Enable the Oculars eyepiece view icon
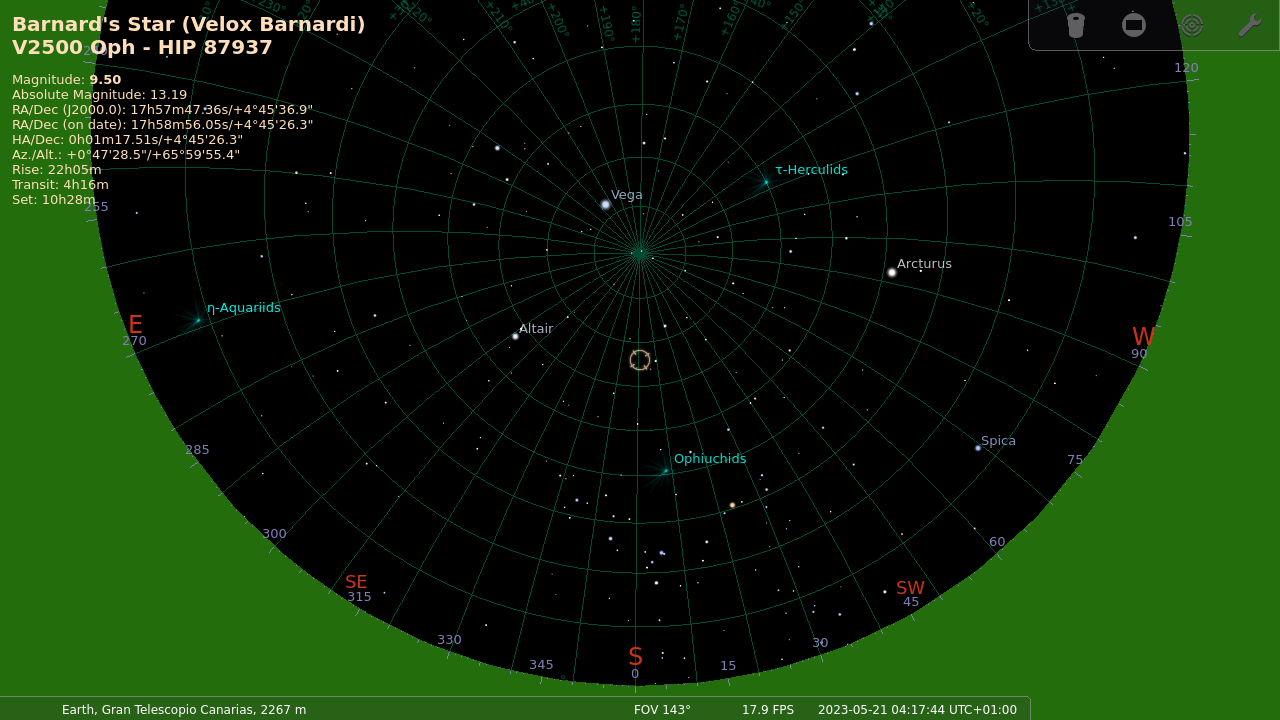1280x720 pixels. coord(1076,25)
